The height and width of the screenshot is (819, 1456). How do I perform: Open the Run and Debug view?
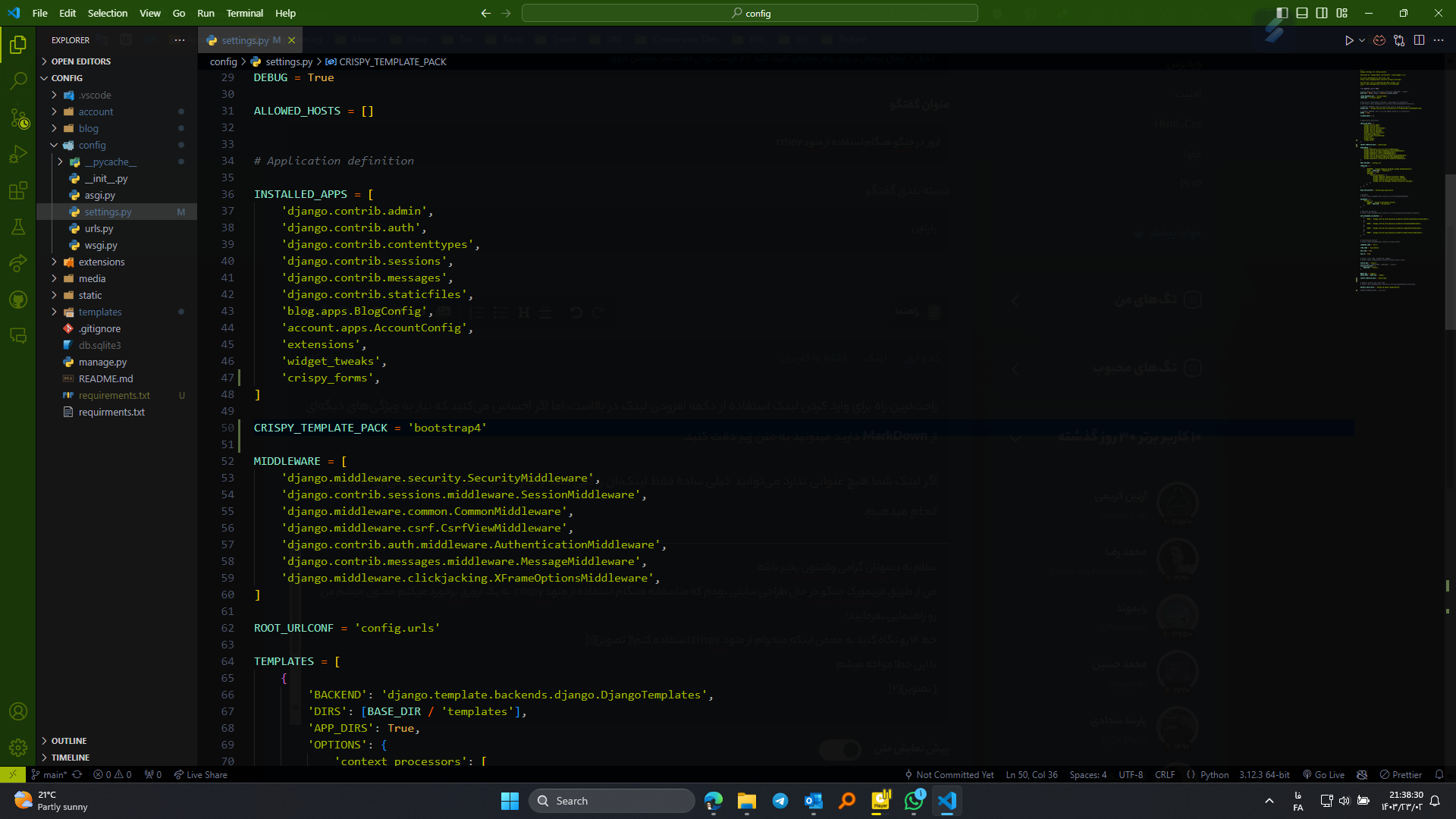point(18,154)
